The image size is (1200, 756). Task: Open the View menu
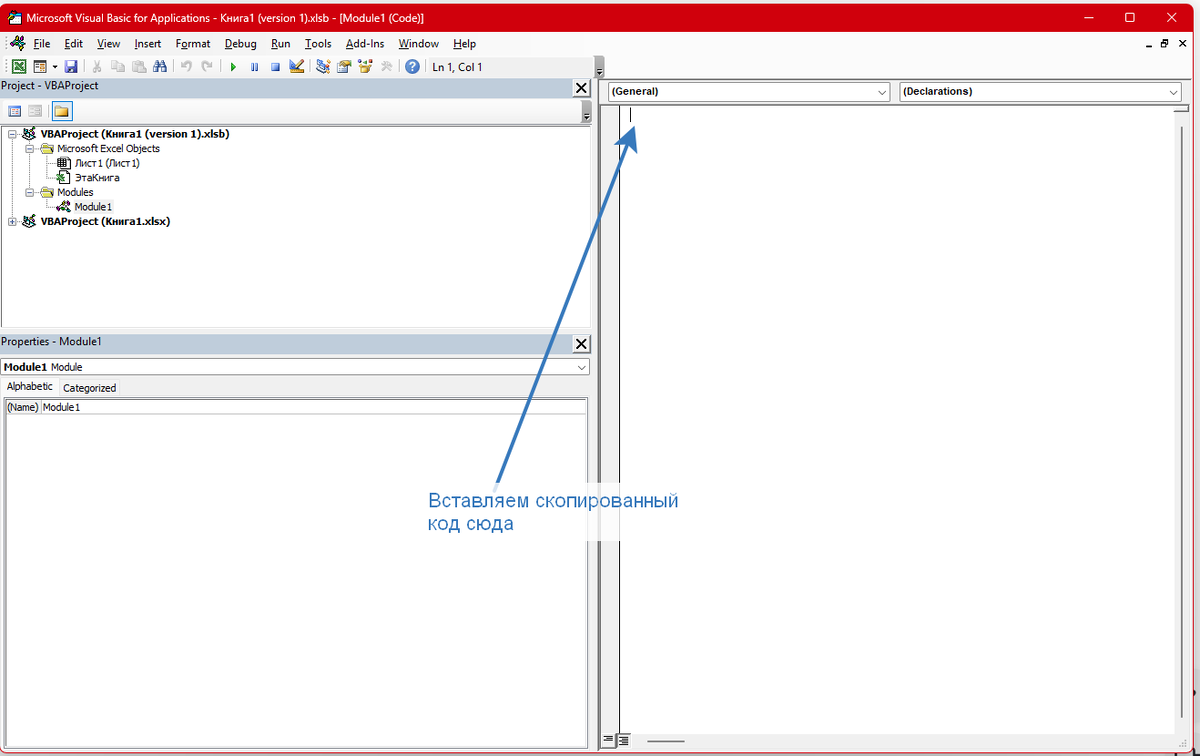coord(108,44)
